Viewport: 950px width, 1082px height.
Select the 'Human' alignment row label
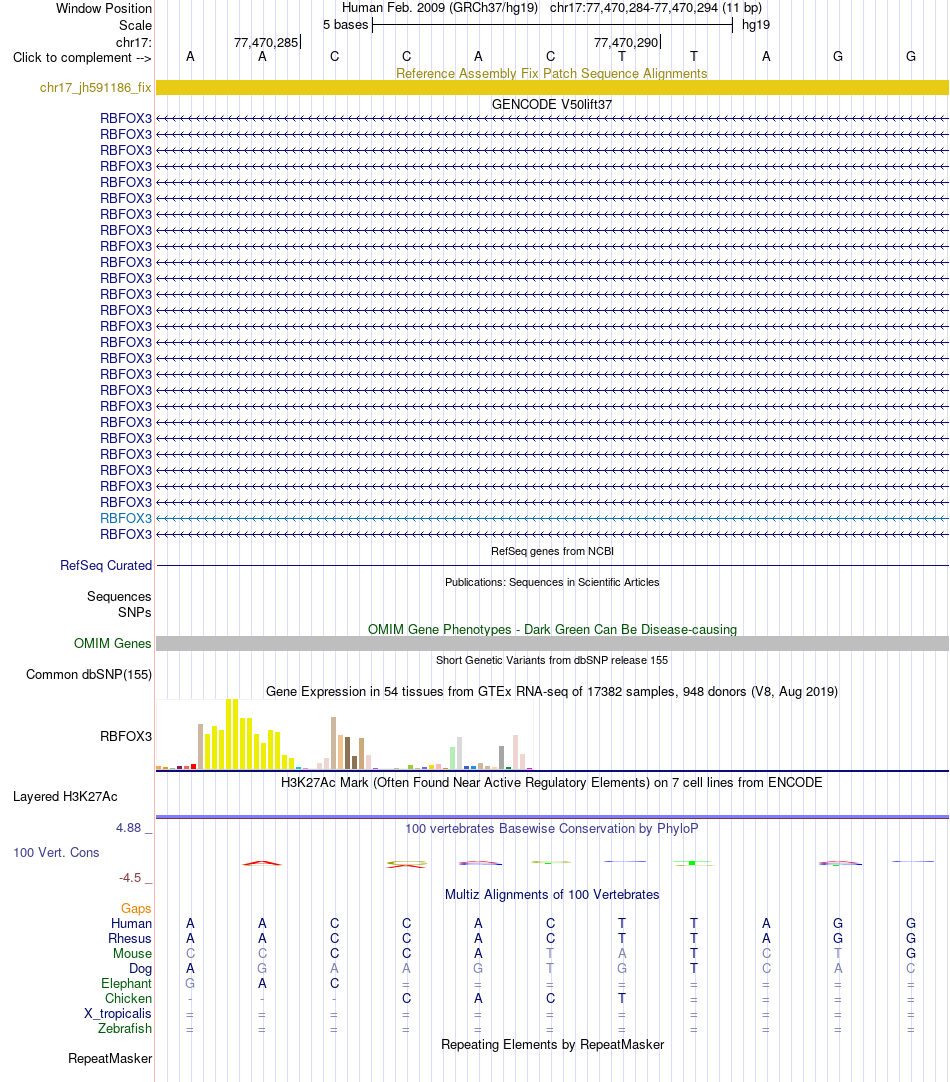click(x=131, y=923)
